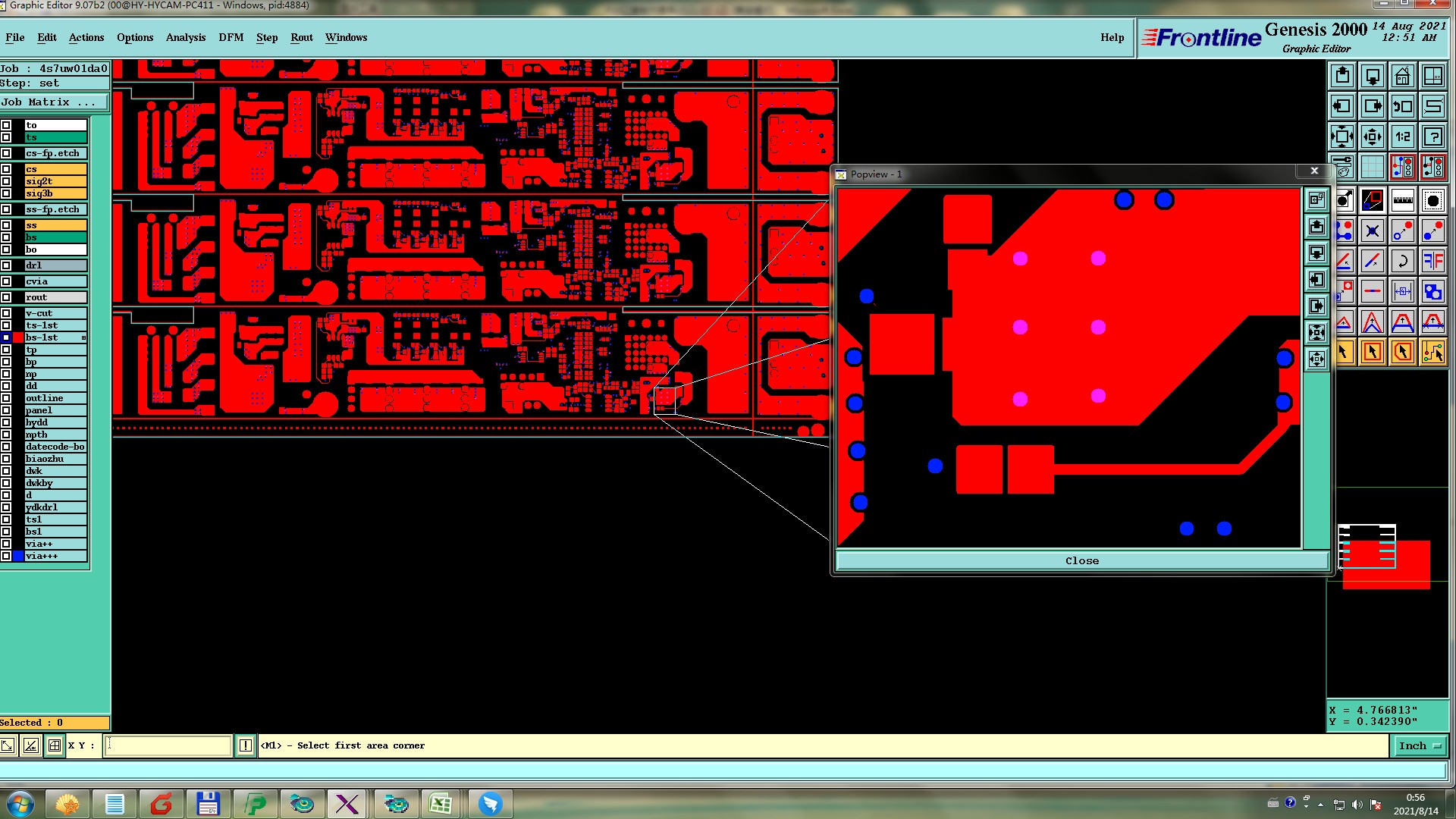This screenshot has height=819, width=1456.
Task: Choose the net selection arrow tool
Action: 1433,352
